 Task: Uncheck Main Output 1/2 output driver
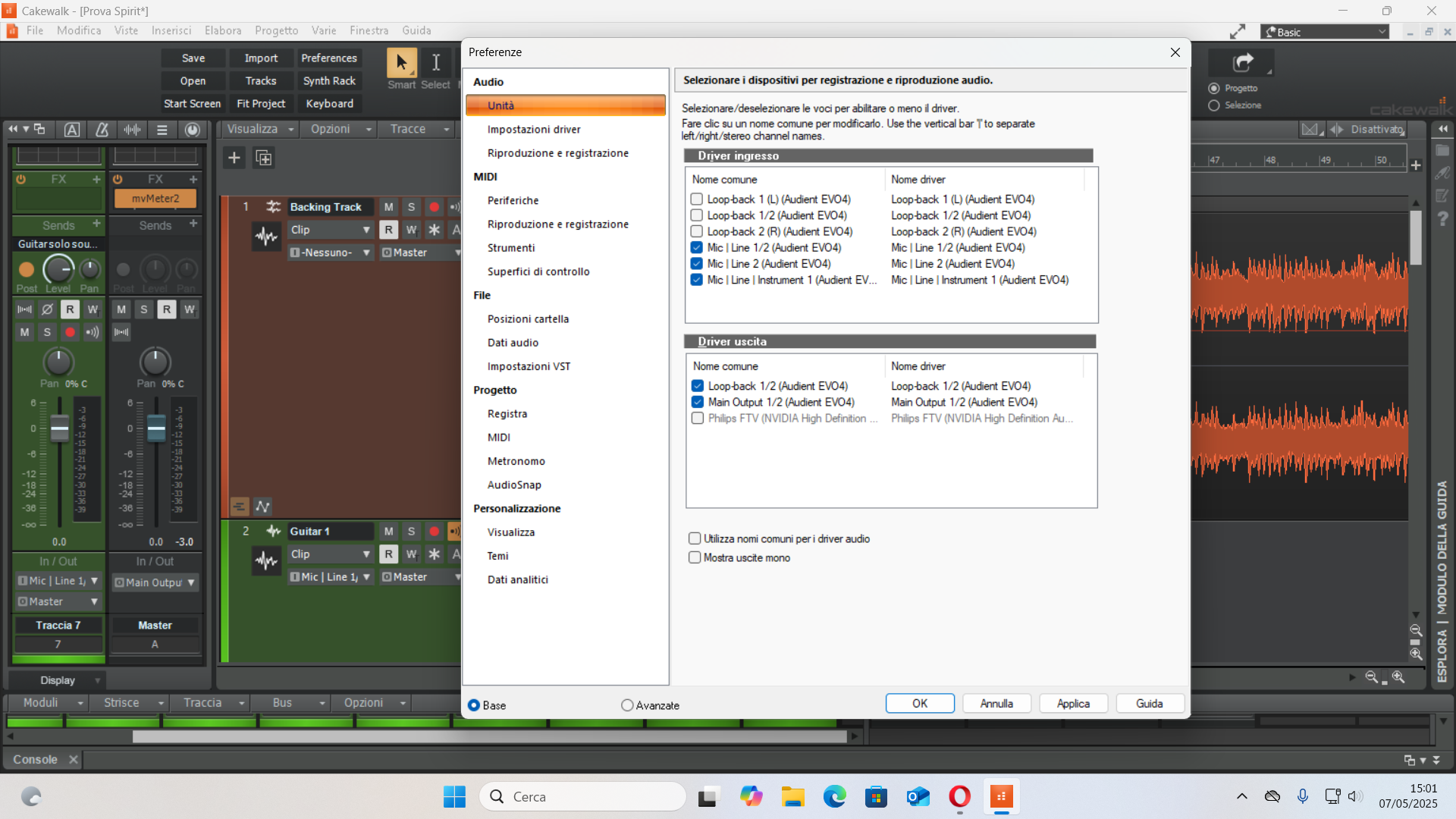click(x=698, y=402)
